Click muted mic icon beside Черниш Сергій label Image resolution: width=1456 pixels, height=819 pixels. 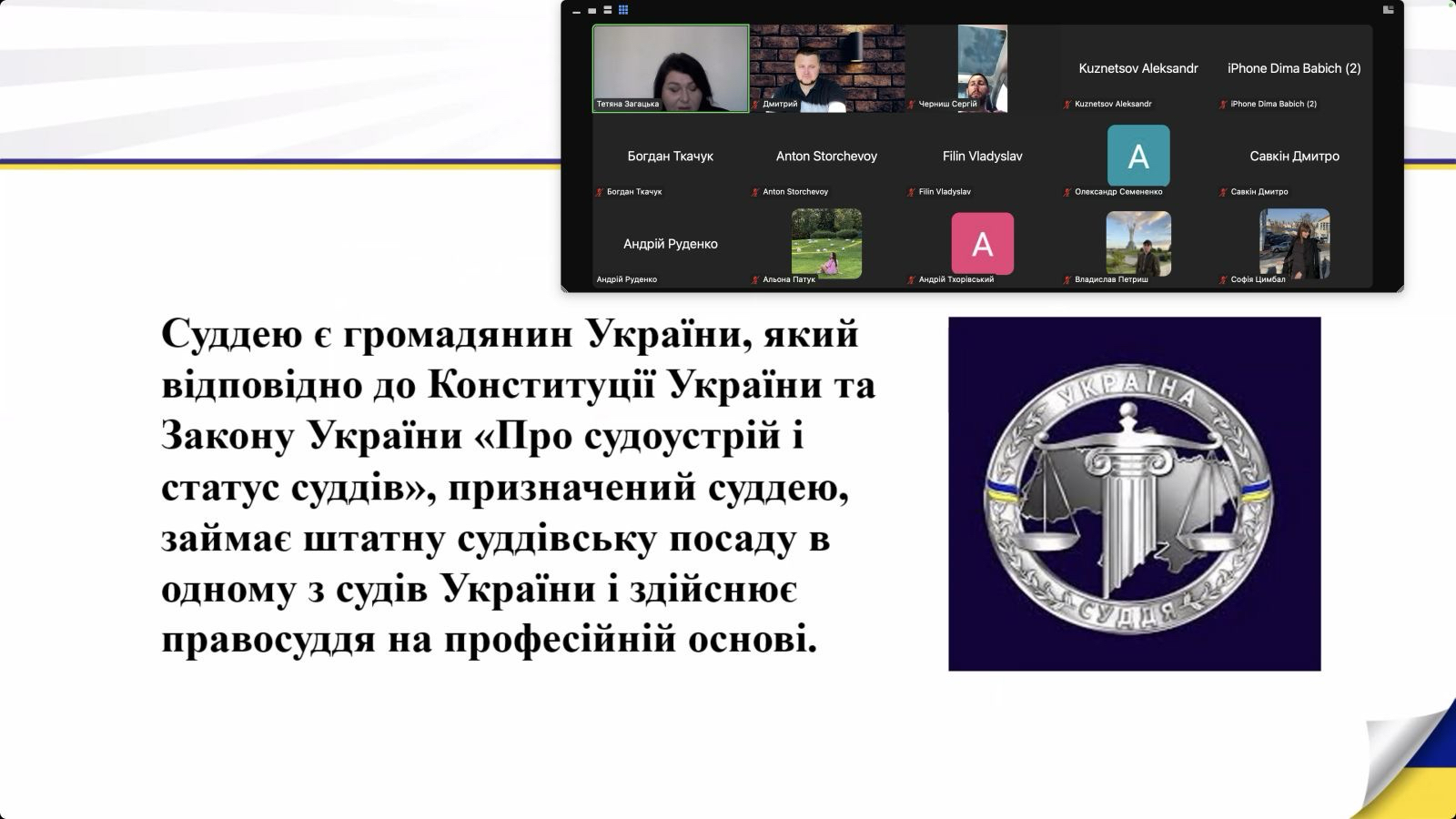click(x=911, y=105)
